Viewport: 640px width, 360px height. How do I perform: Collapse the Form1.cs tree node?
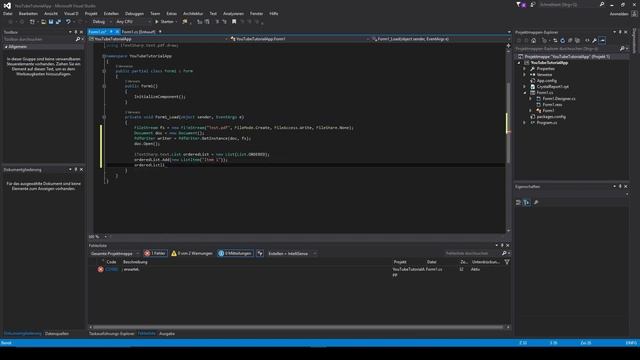525,93
